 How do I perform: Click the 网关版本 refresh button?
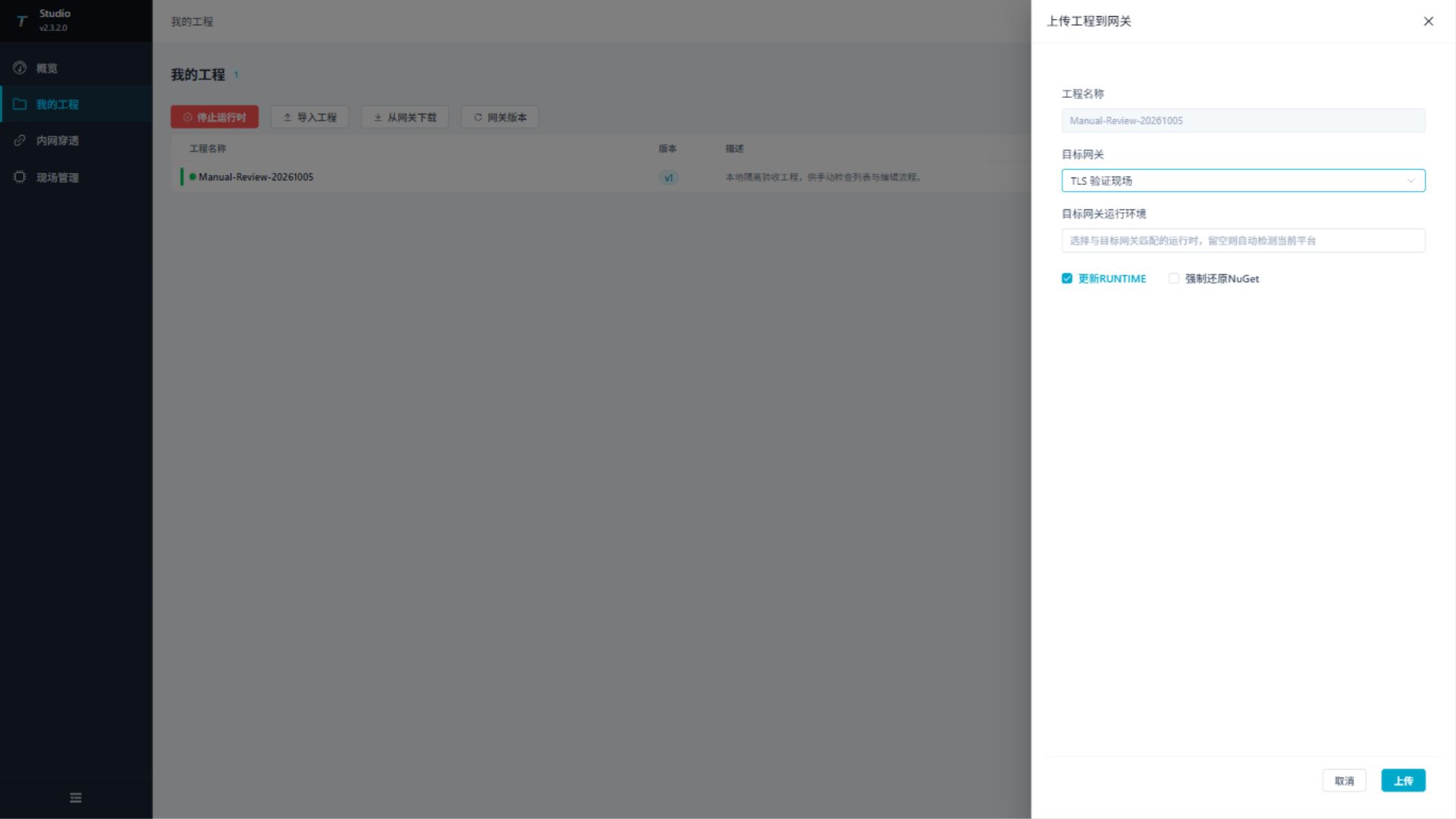(x=500, y=117)
